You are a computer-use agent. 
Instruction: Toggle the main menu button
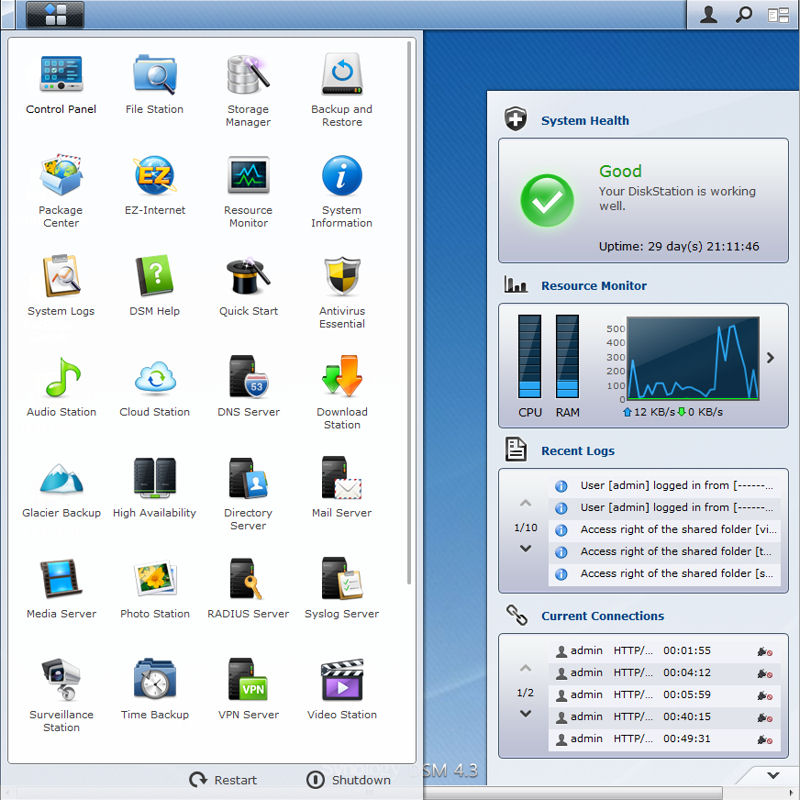point(55,14)
